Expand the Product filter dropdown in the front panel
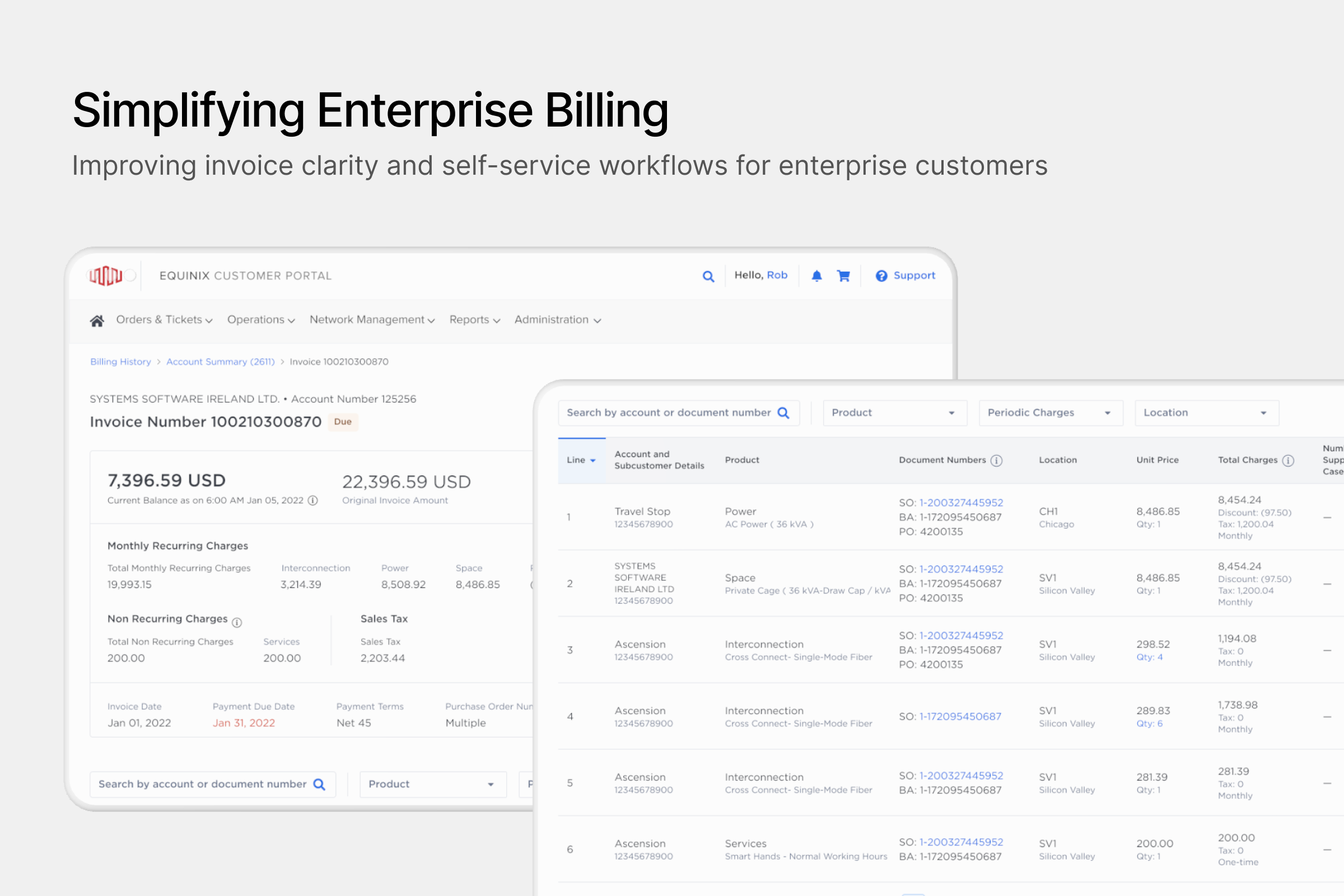1344x896 pixels. [894, 413]
